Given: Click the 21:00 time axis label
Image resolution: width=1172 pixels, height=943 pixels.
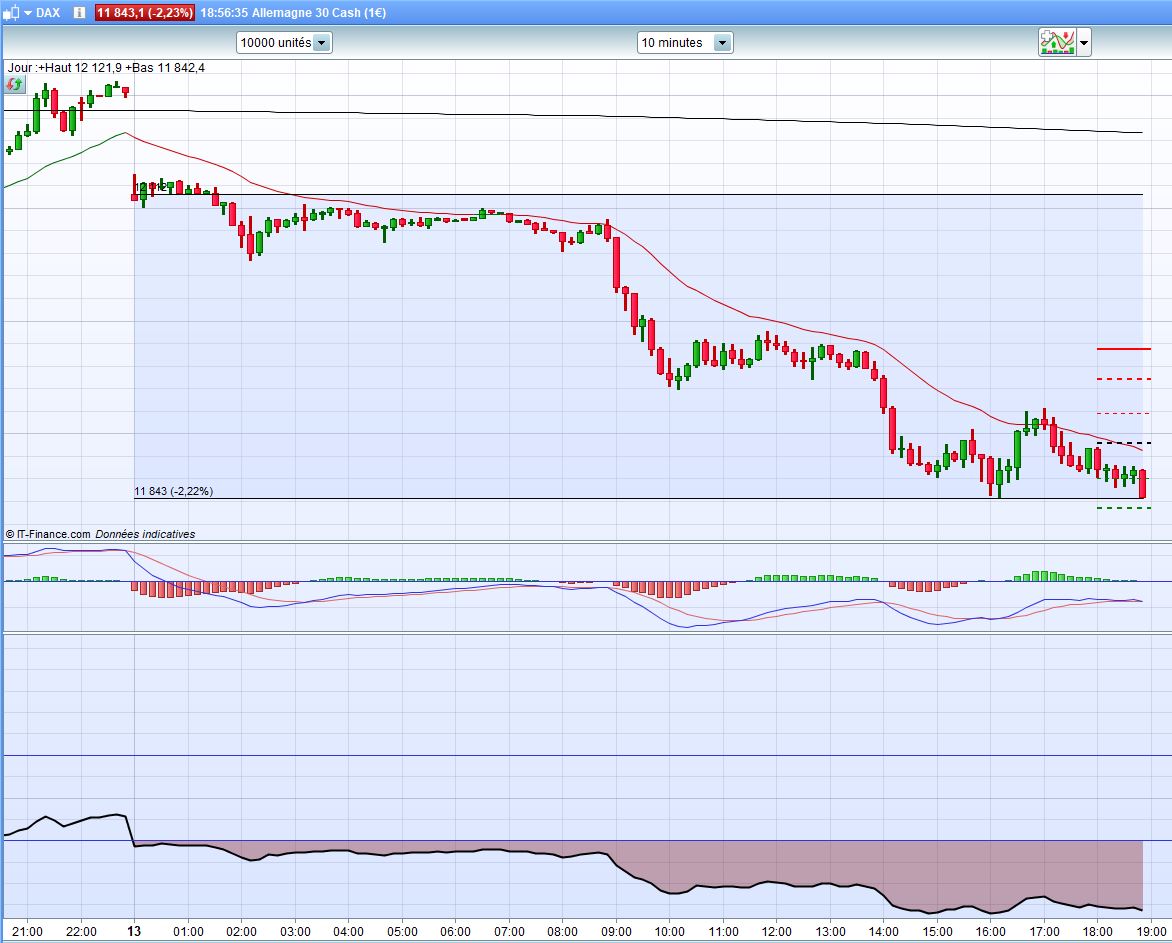Looking at the screenshot, I should click(28, 932).
